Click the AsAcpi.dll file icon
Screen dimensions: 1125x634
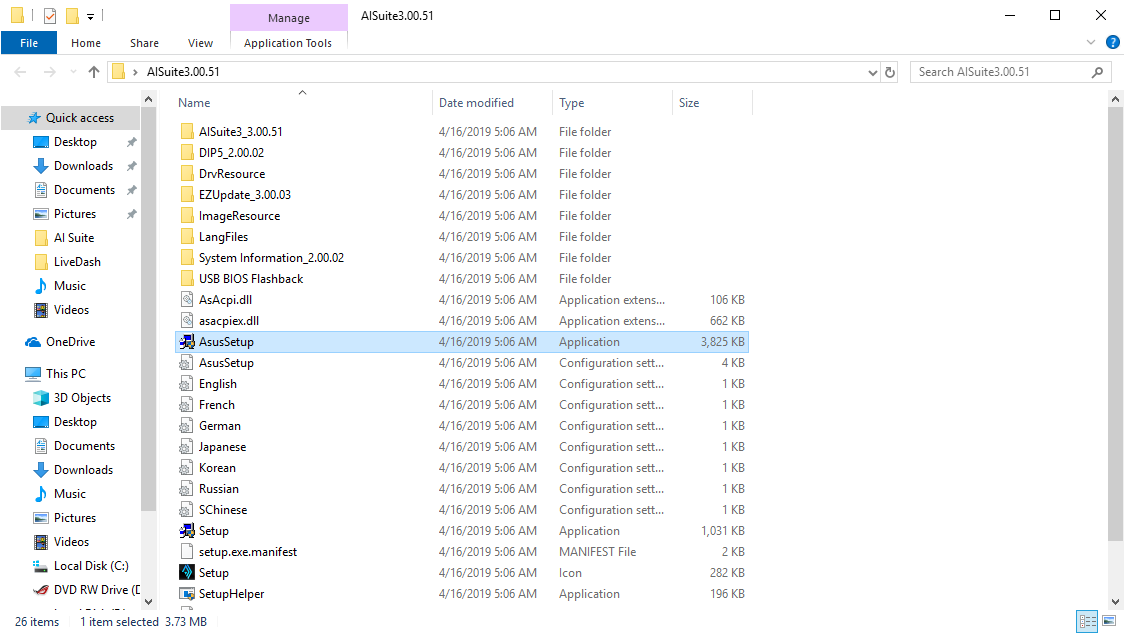click(187, 300)
